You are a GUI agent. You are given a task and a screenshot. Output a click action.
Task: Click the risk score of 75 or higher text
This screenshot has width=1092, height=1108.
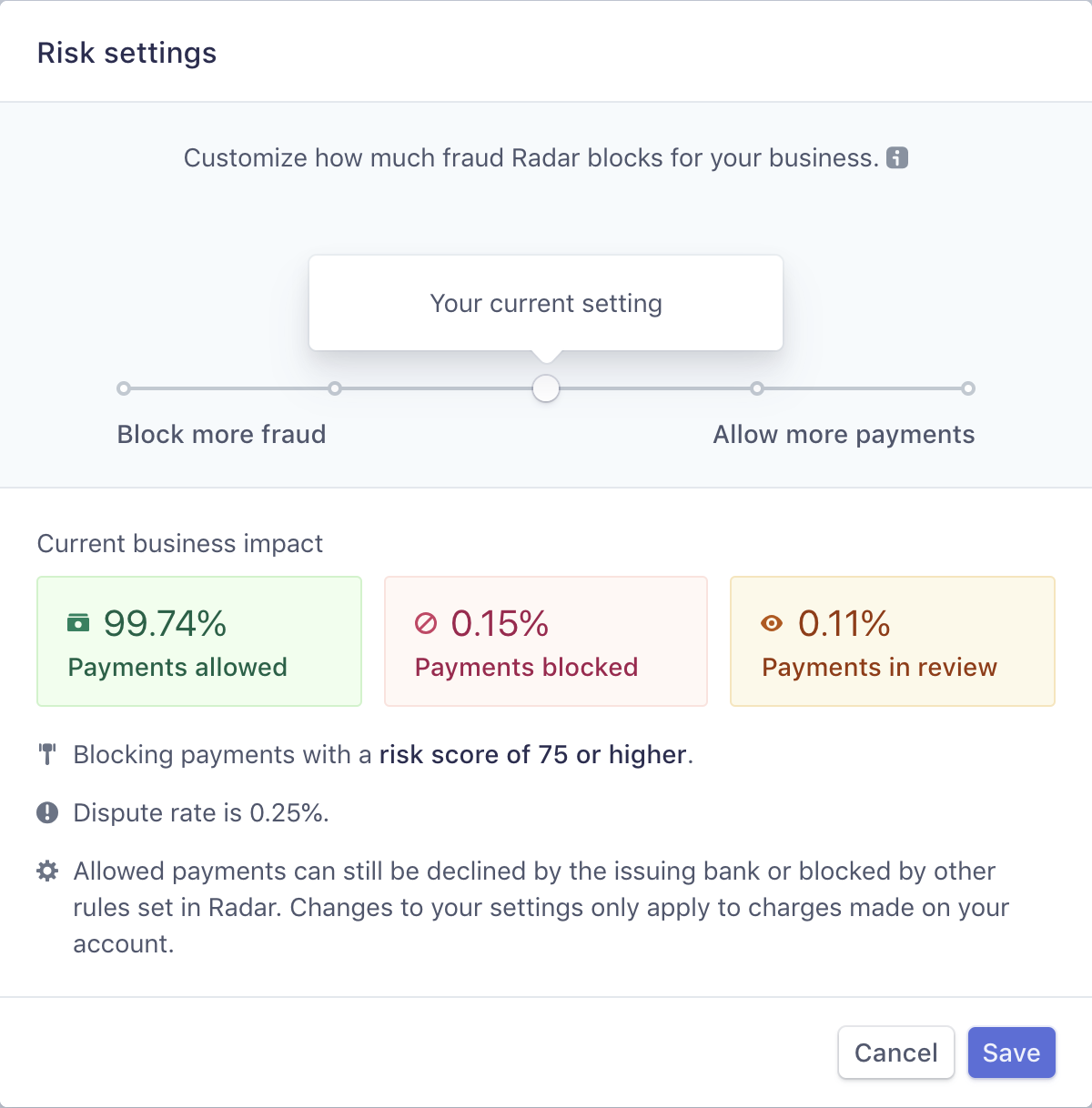pyautogui.click(x=532, y=754)
